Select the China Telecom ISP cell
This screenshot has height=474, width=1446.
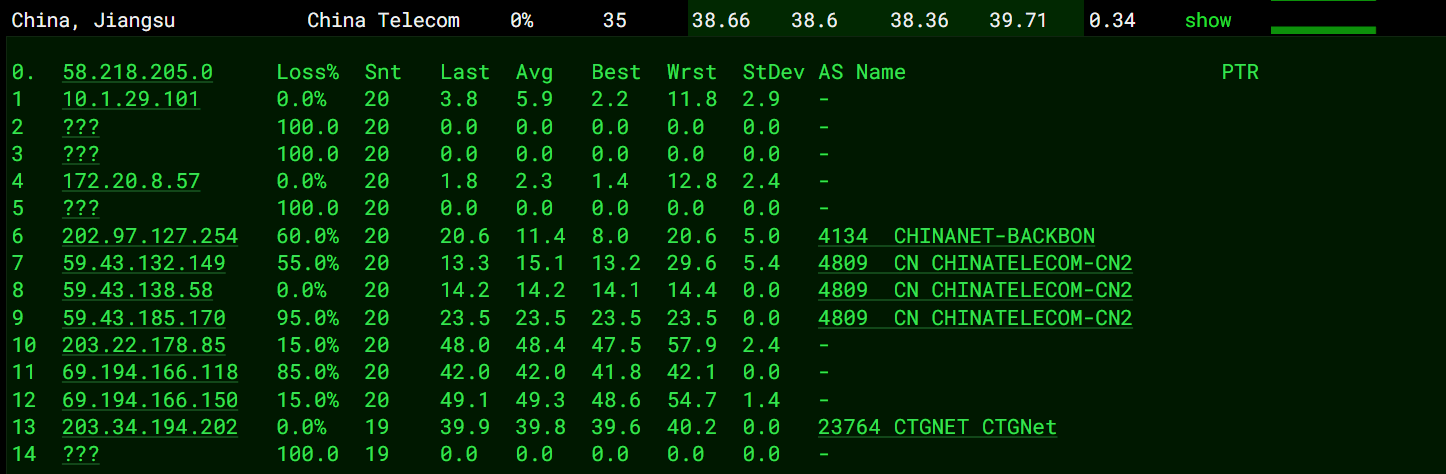tap(383, 20)
